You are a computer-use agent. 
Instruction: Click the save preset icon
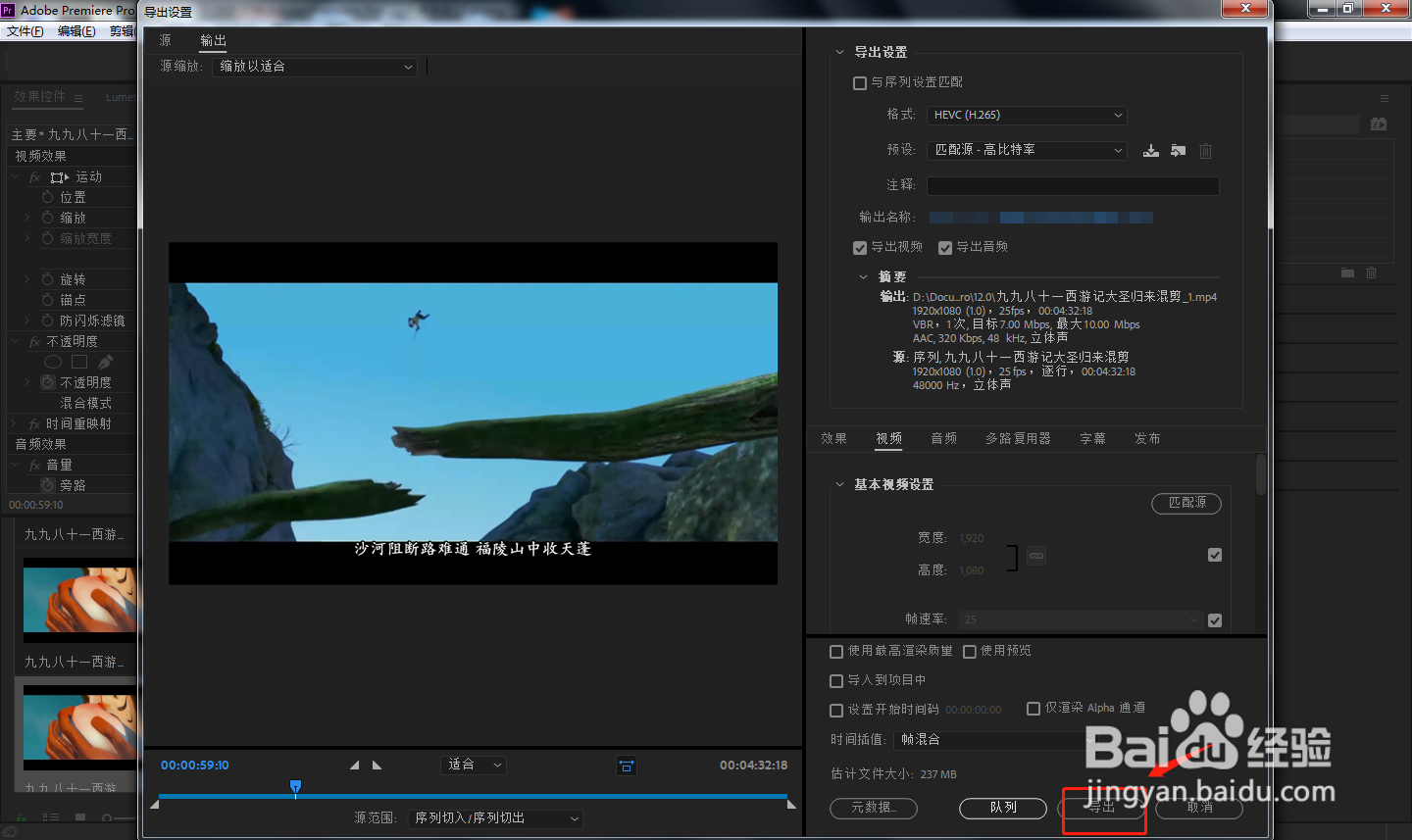pos(1151,151)
